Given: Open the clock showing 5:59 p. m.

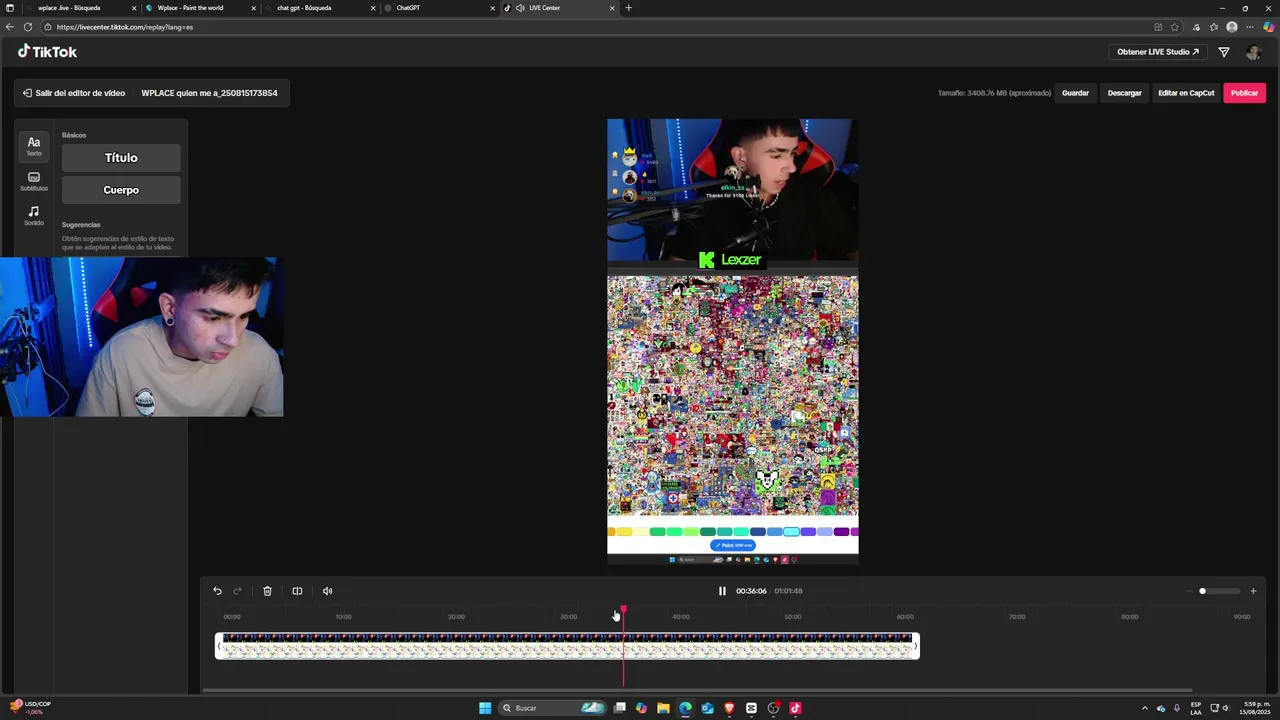Looking at the screenshot, I should coord(1256,708).
